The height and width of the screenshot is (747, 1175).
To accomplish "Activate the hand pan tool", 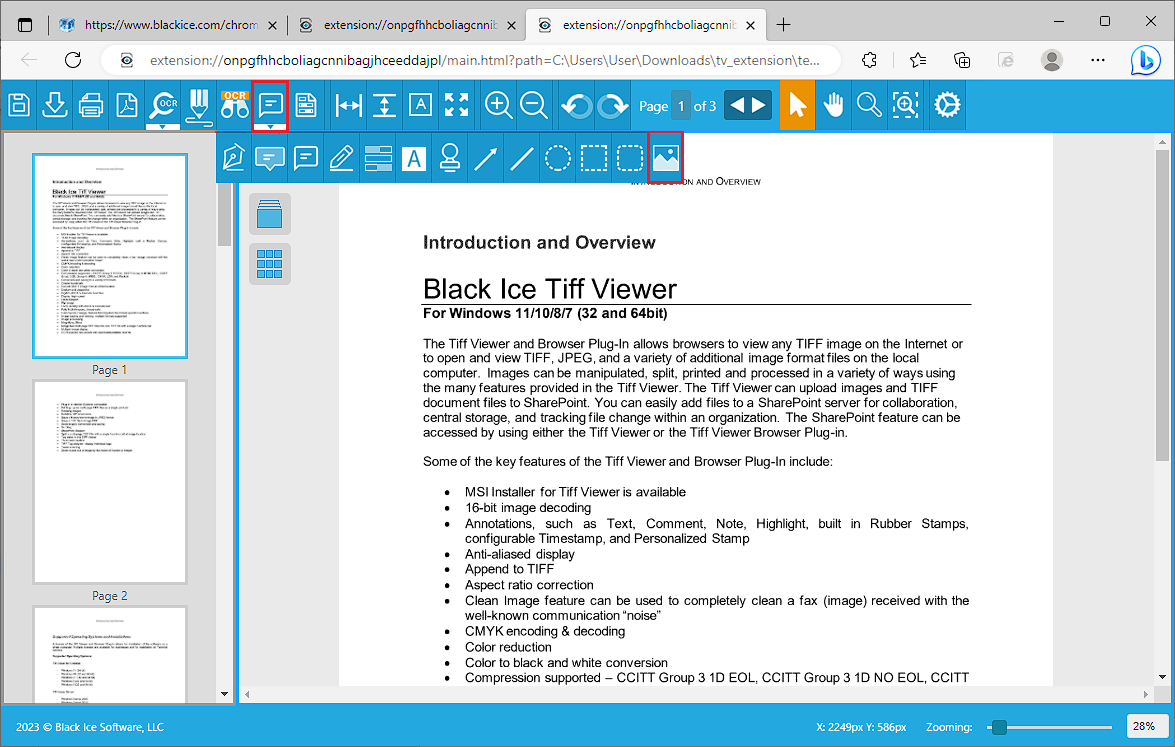I will [x=833, y=106].
